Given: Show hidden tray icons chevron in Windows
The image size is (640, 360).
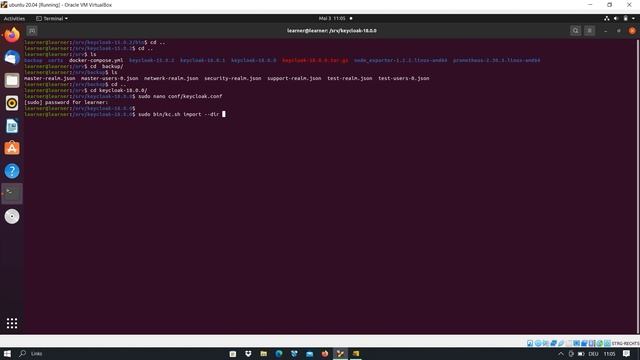Looking at the screenshot, I should click(x=561, y=354).
